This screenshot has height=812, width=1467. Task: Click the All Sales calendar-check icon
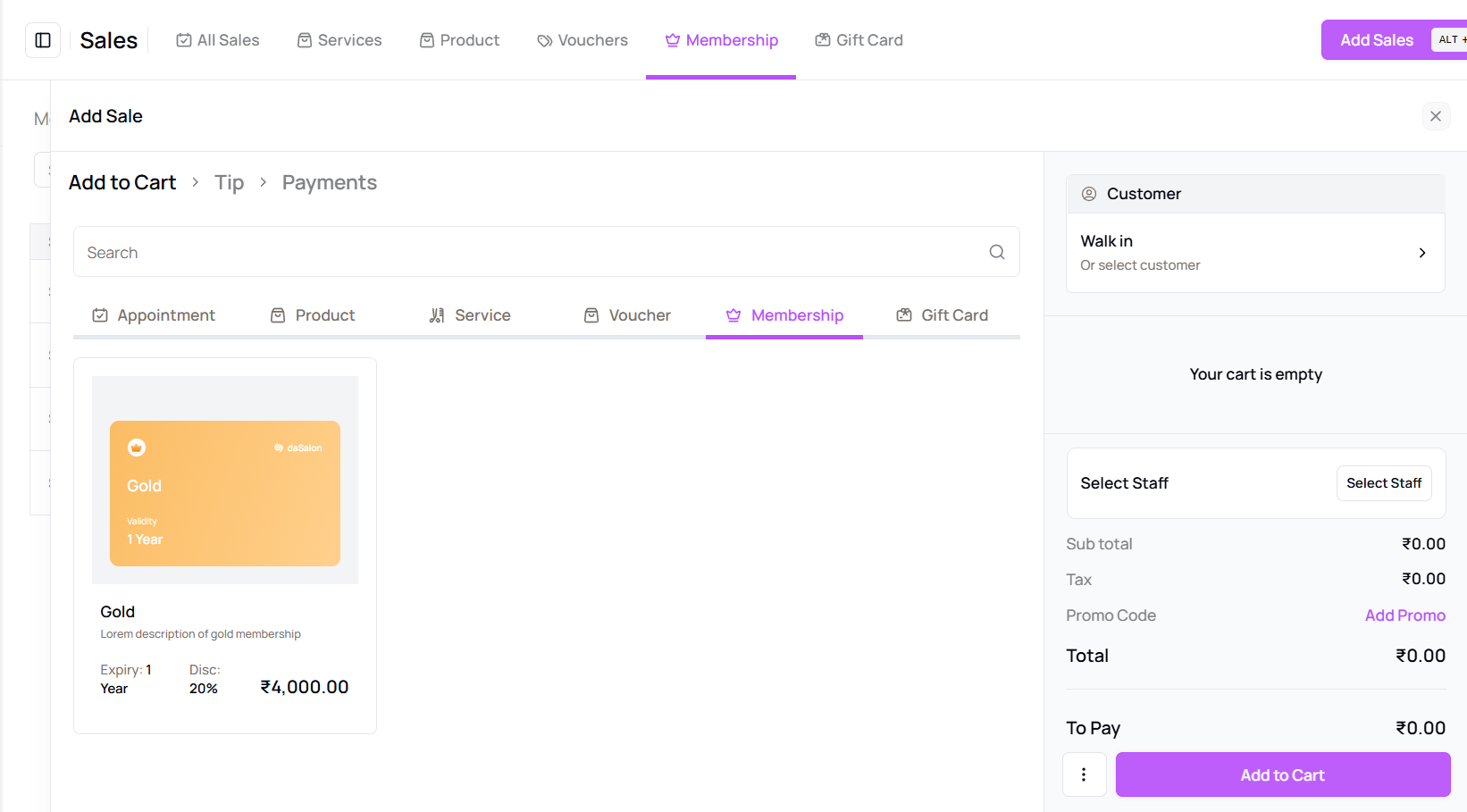coord(184,40)
